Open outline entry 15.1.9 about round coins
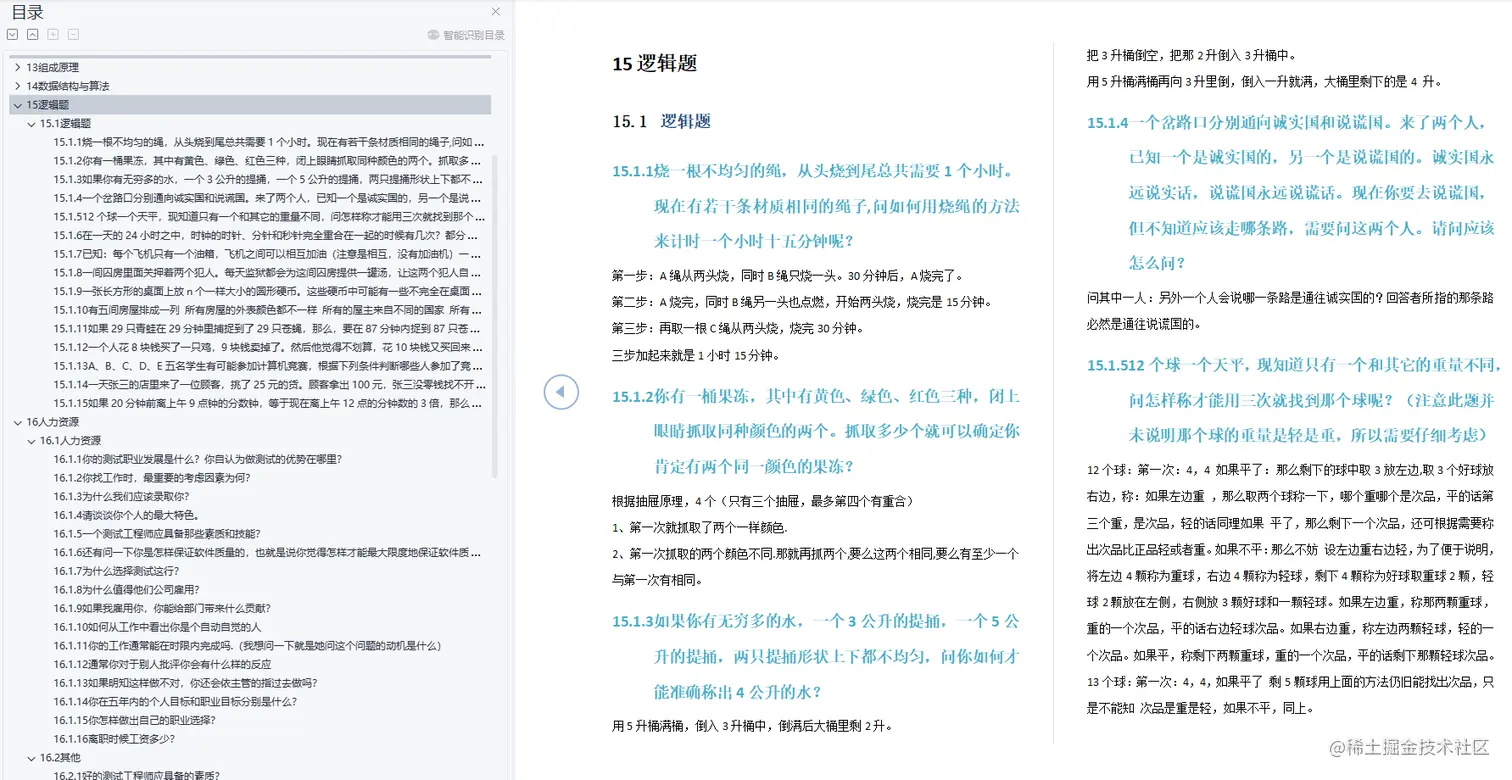Screen dimensions: 1512x780 pos(269,291)
